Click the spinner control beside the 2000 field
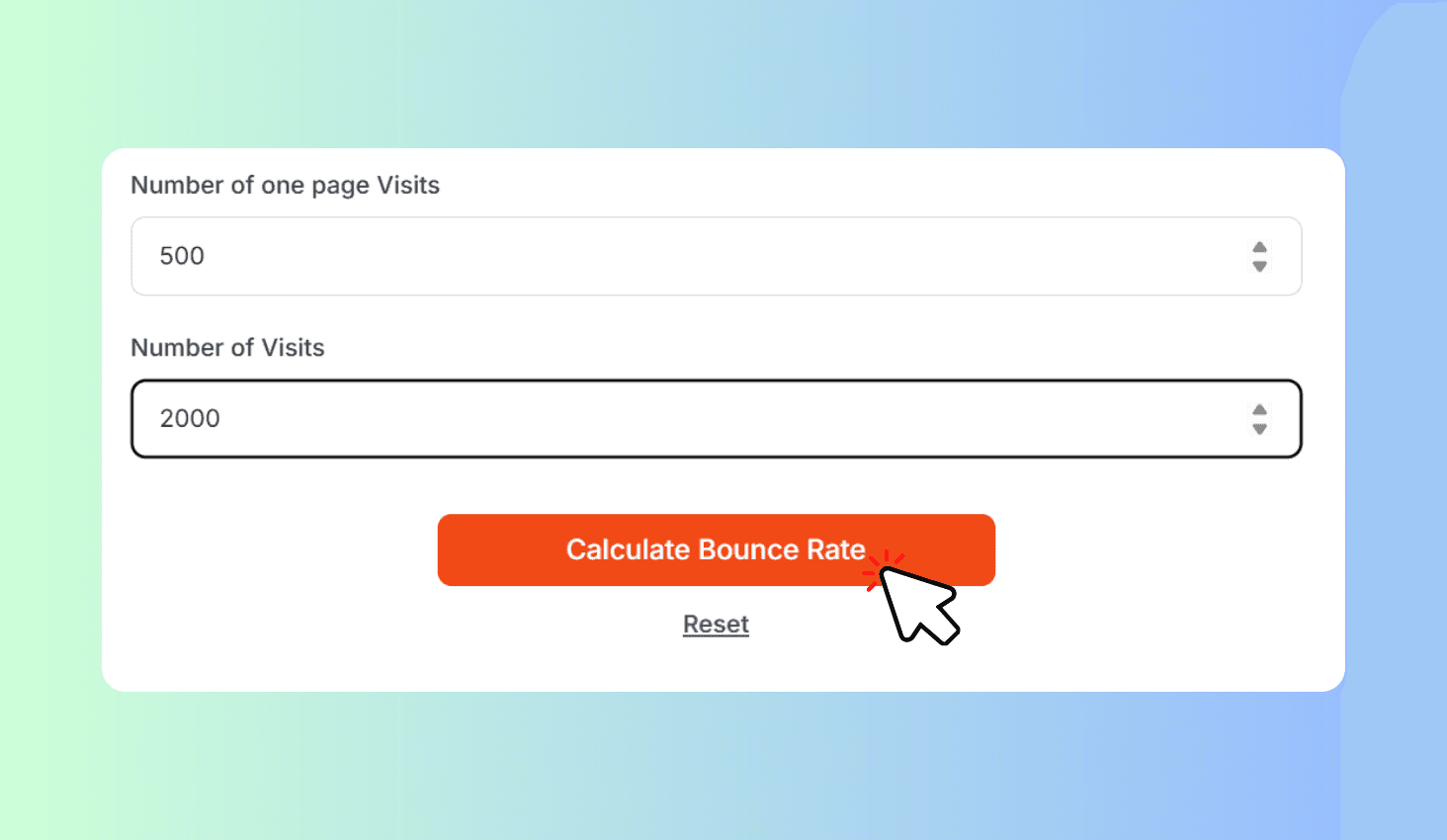 point(1259,419)
